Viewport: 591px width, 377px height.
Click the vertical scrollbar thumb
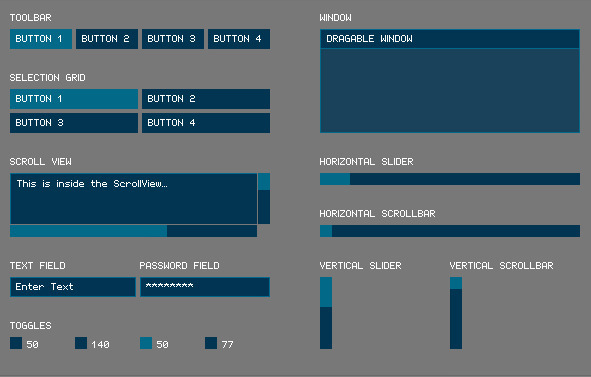[x=456, y=283]
